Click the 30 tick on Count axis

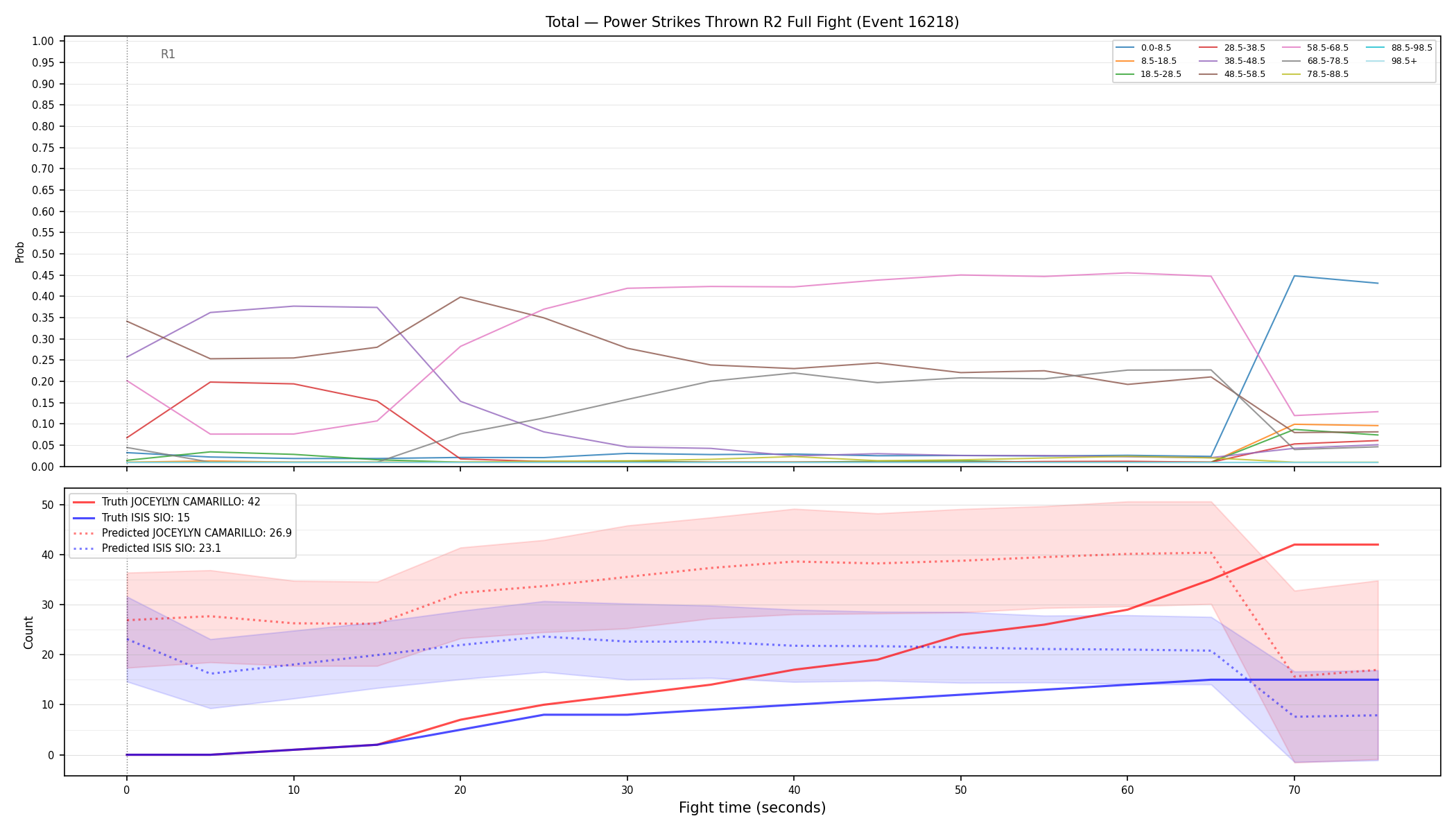48,605
